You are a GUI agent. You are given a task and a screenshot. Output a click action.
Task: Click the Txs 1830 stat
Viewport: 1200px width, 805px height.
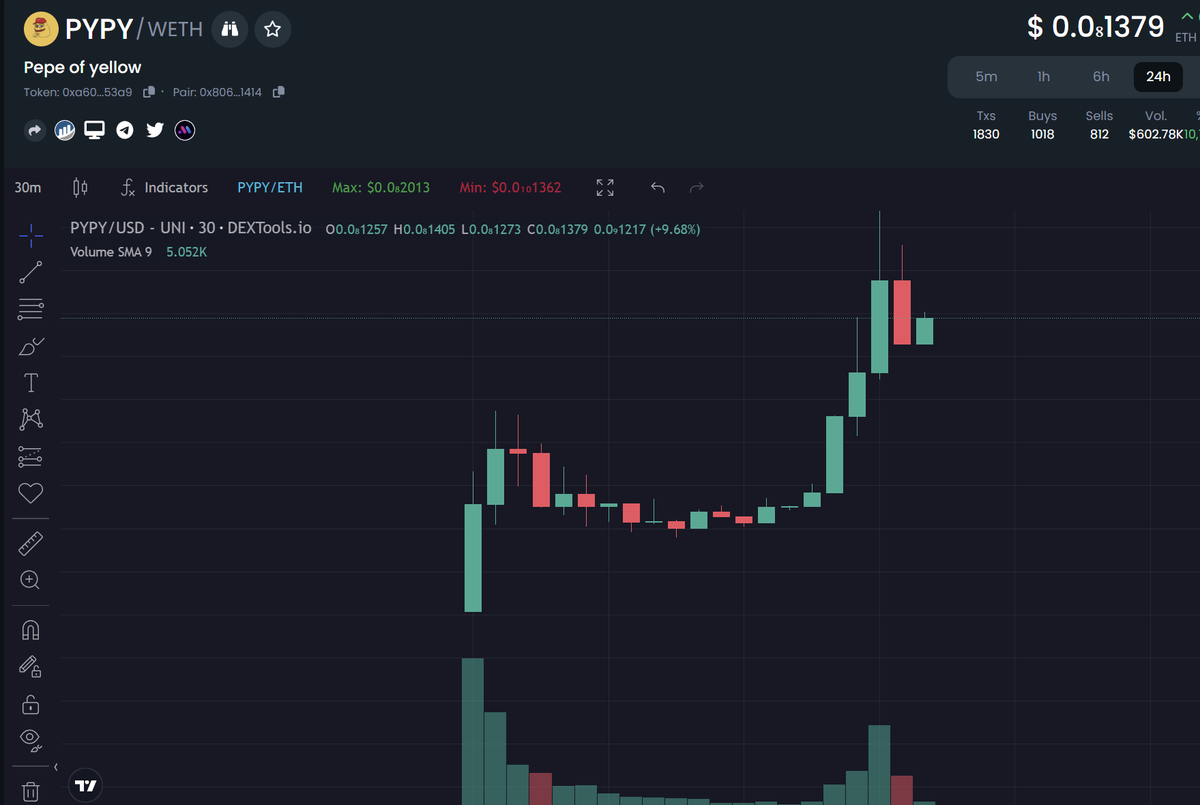point(986,125)
